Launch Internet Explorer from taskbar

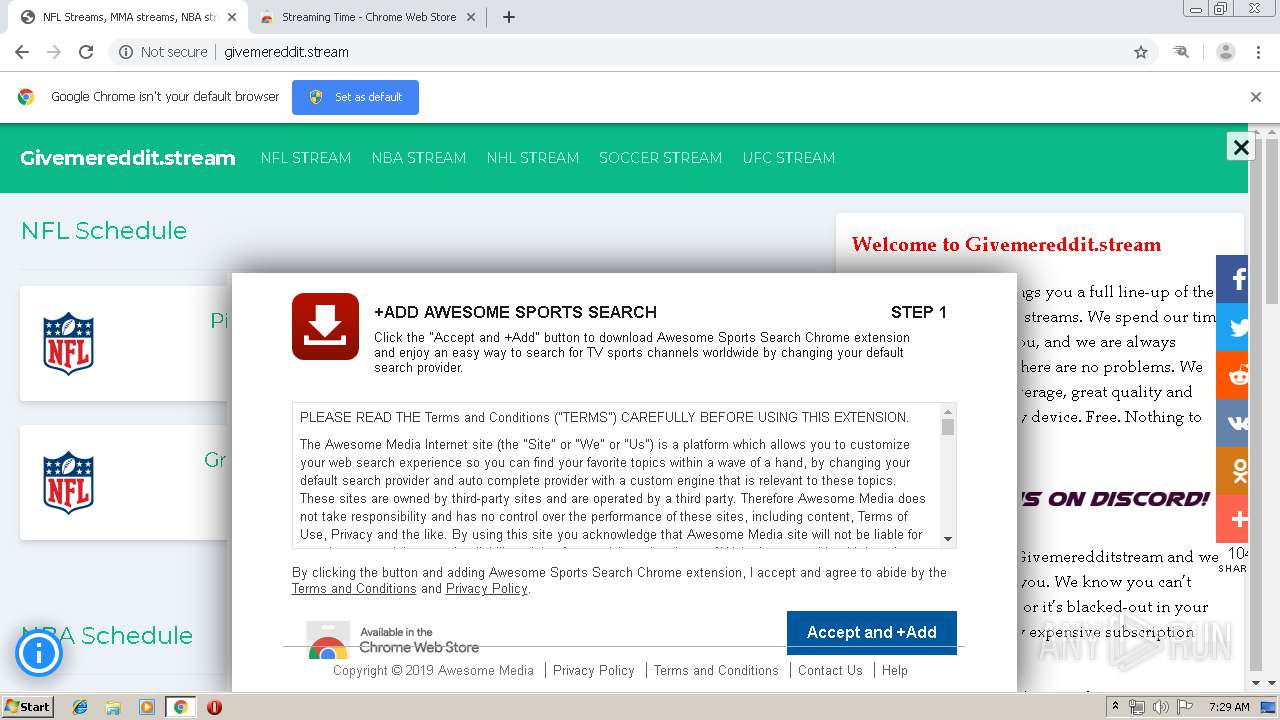[x=80, y=707]
